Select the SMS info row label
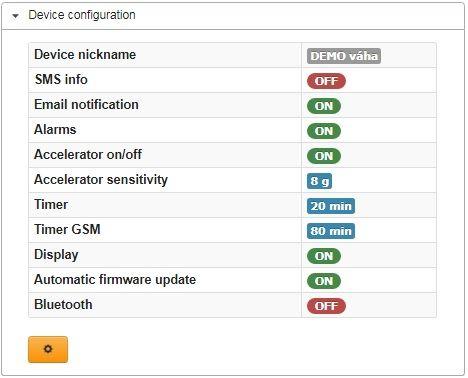The height and width of the screenshot is (378, 468). pyautogui.click(x=61, y=80)
